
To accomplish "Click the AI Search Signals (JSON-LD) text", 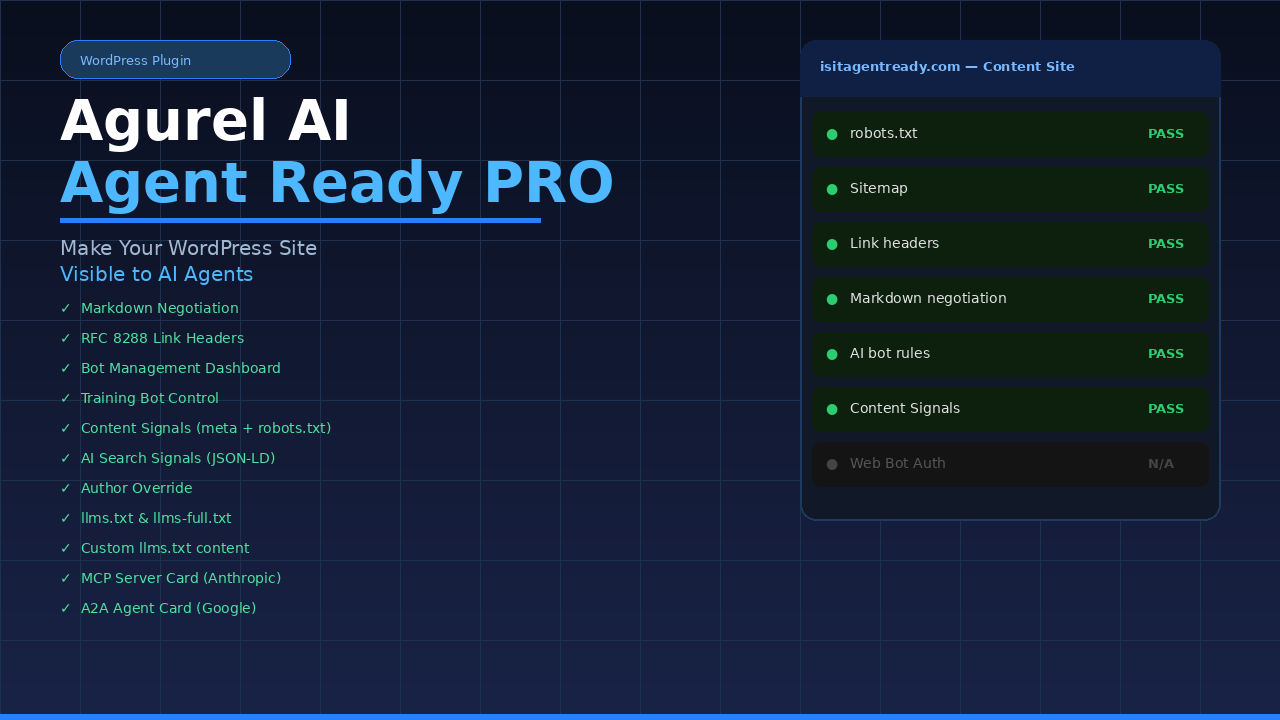I will [178, 458].
